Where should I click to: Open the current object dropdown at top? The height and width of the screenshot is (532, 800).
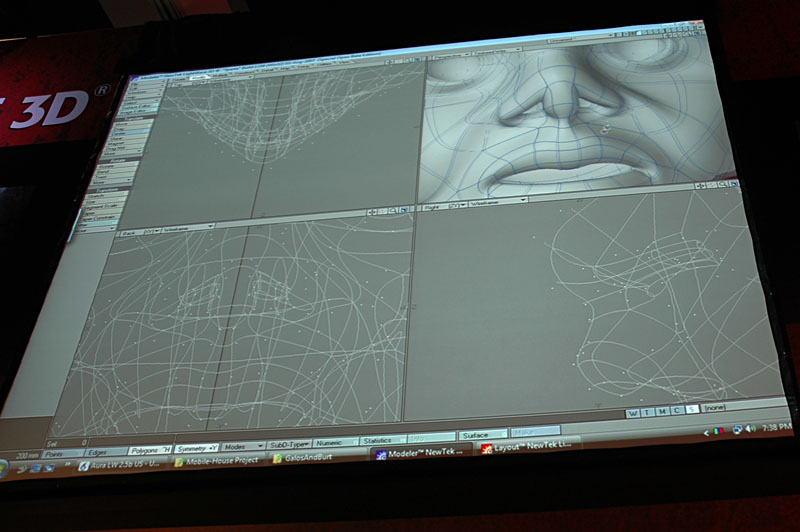pos(581,38)
